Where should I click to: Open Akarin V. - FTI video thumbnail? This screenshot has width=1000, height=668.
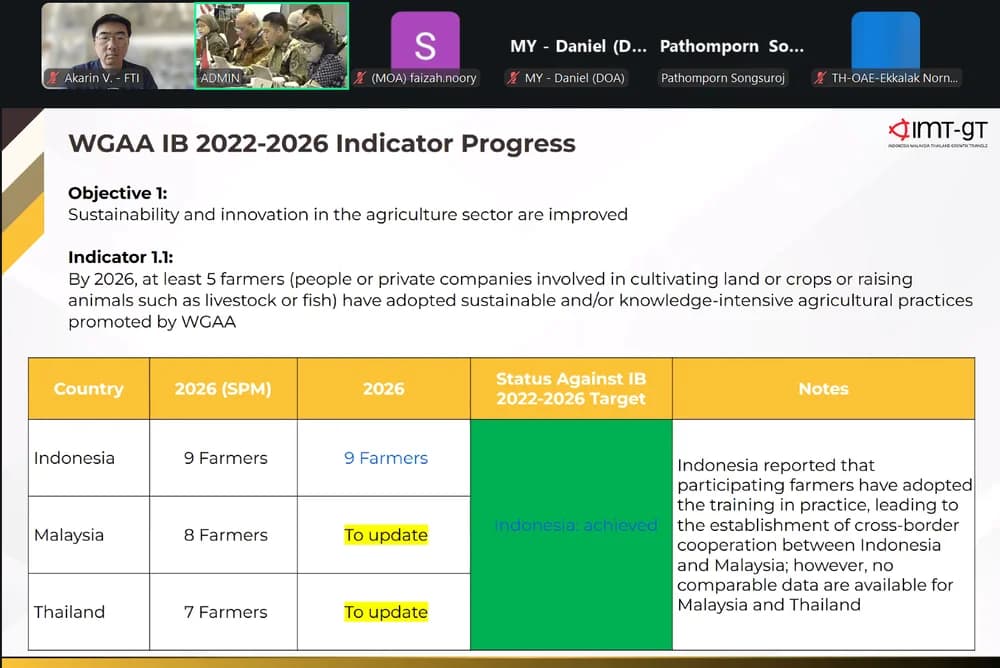(x=118, y=45)
